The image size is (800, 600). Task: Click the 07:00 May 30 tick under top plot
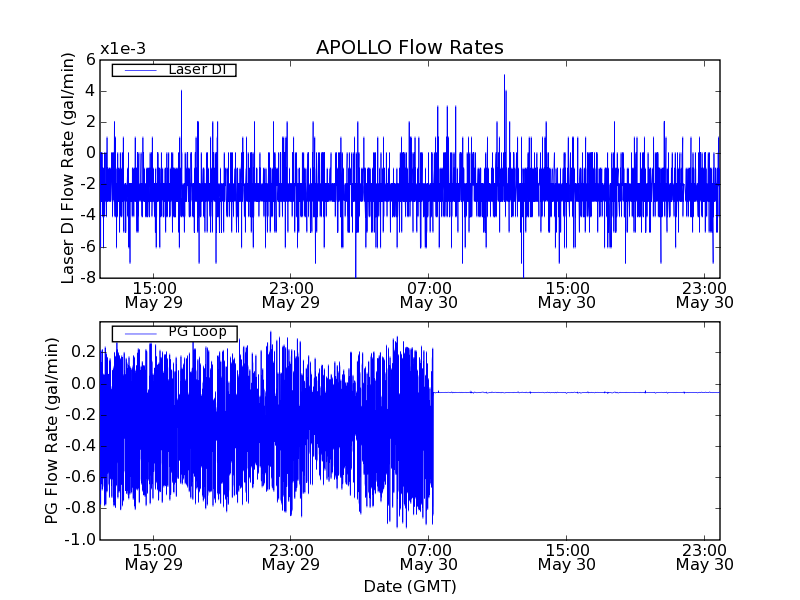point(428,294)
